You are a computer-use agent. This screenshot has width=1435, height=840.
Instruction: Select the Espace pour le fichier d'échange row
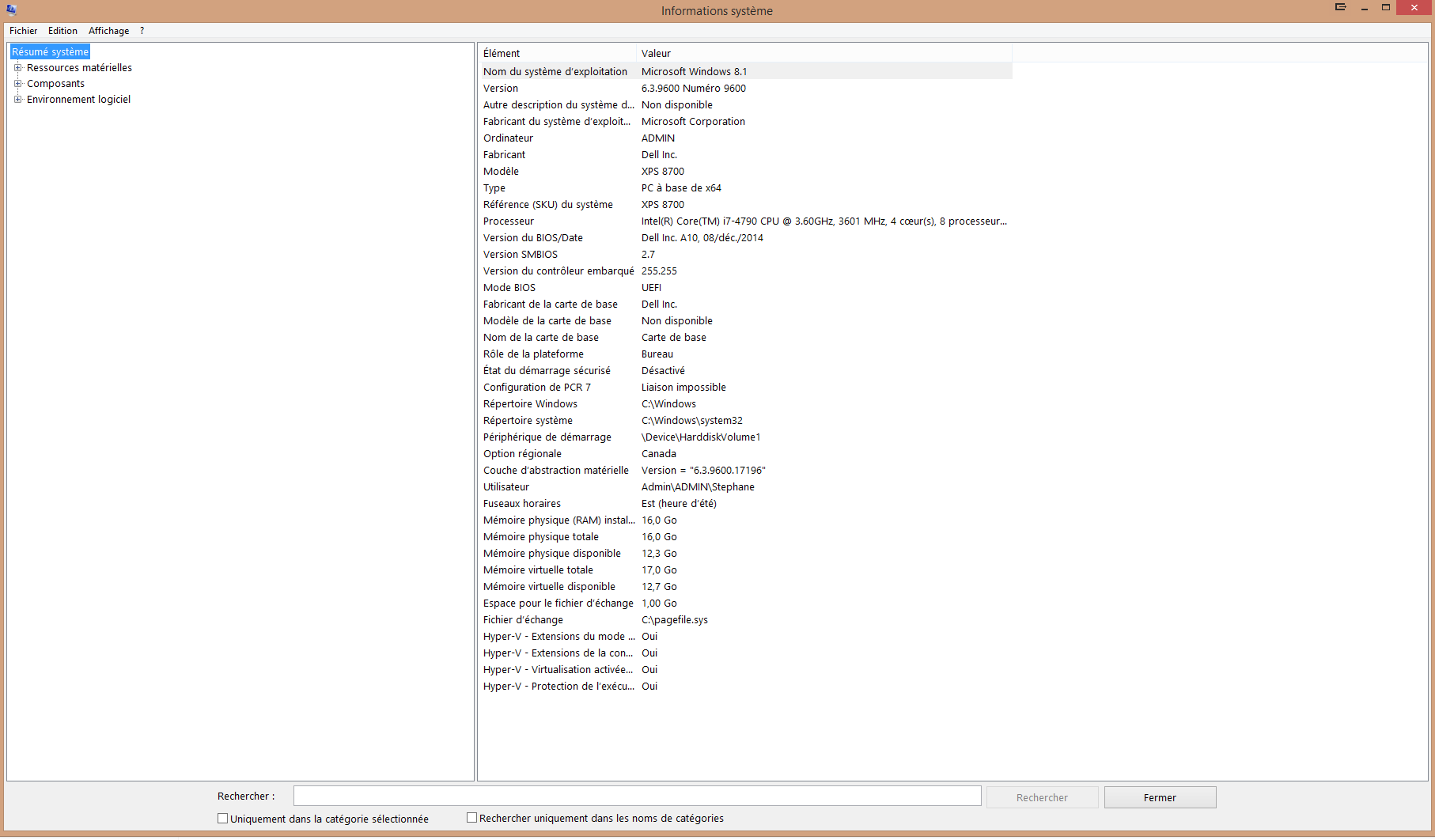[746, 604]
